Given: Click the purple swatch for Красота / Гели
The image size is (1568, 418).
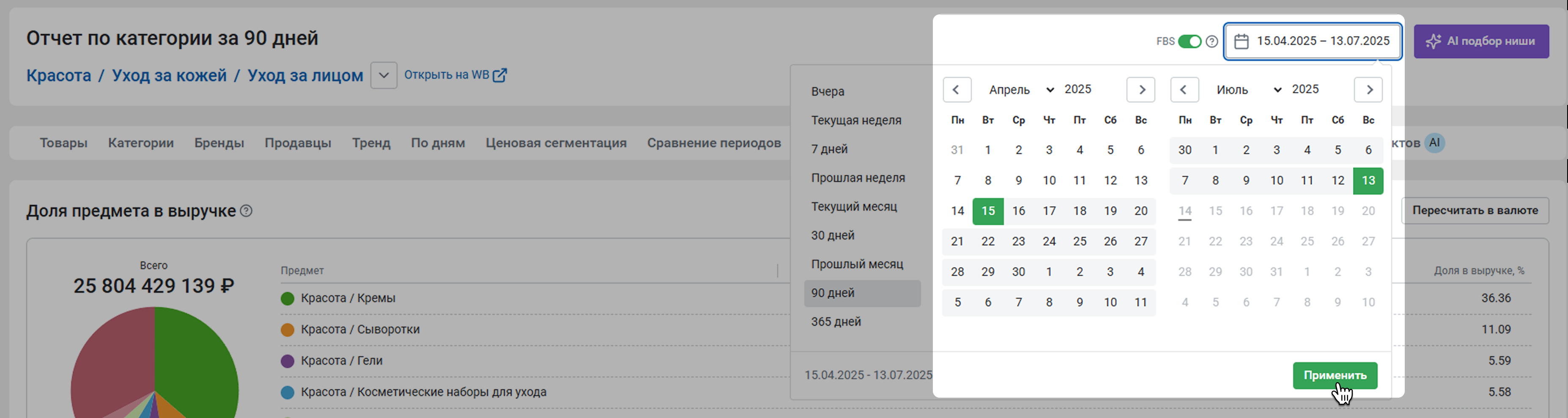Looking at the screenshot, I should tap(287, 361).
